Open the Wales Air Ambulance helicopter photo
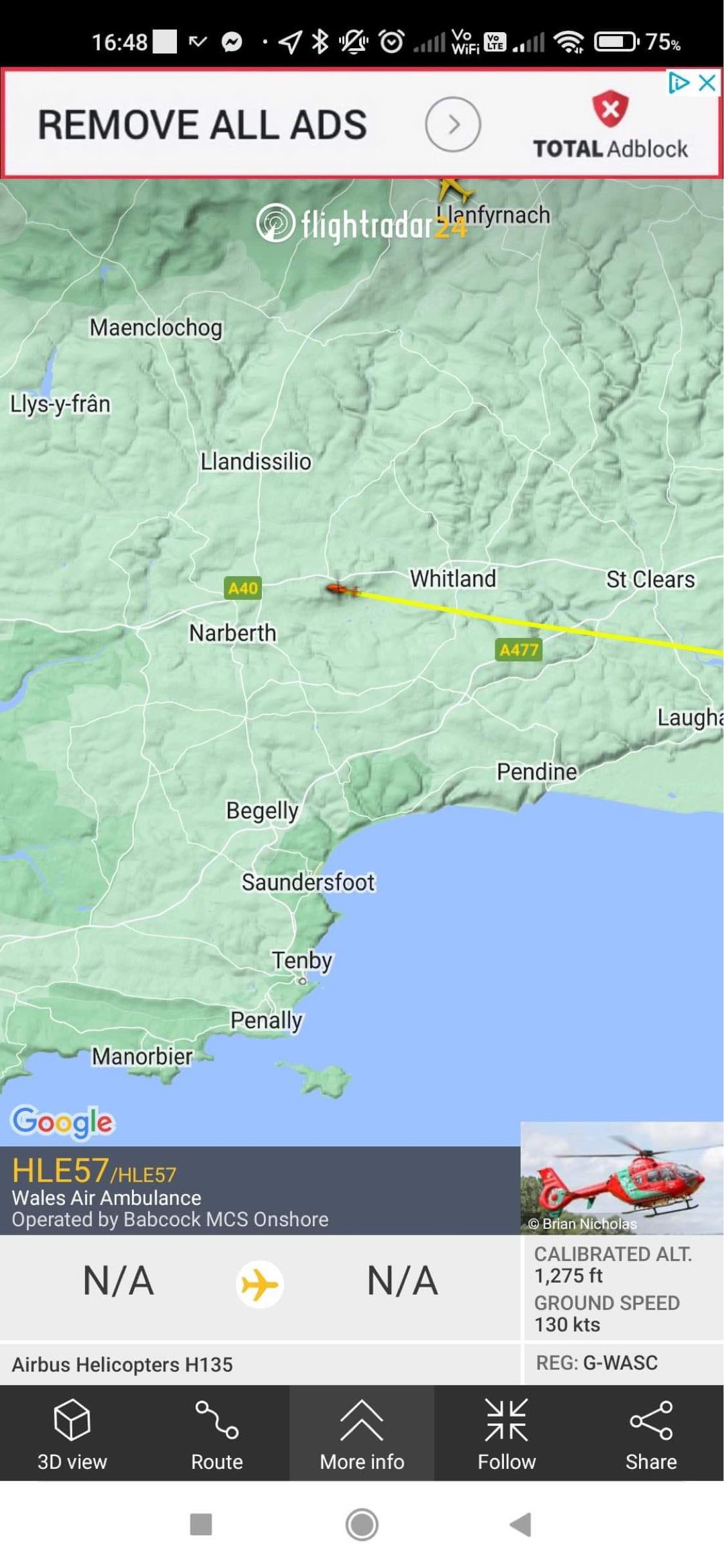 (622, 1178)
